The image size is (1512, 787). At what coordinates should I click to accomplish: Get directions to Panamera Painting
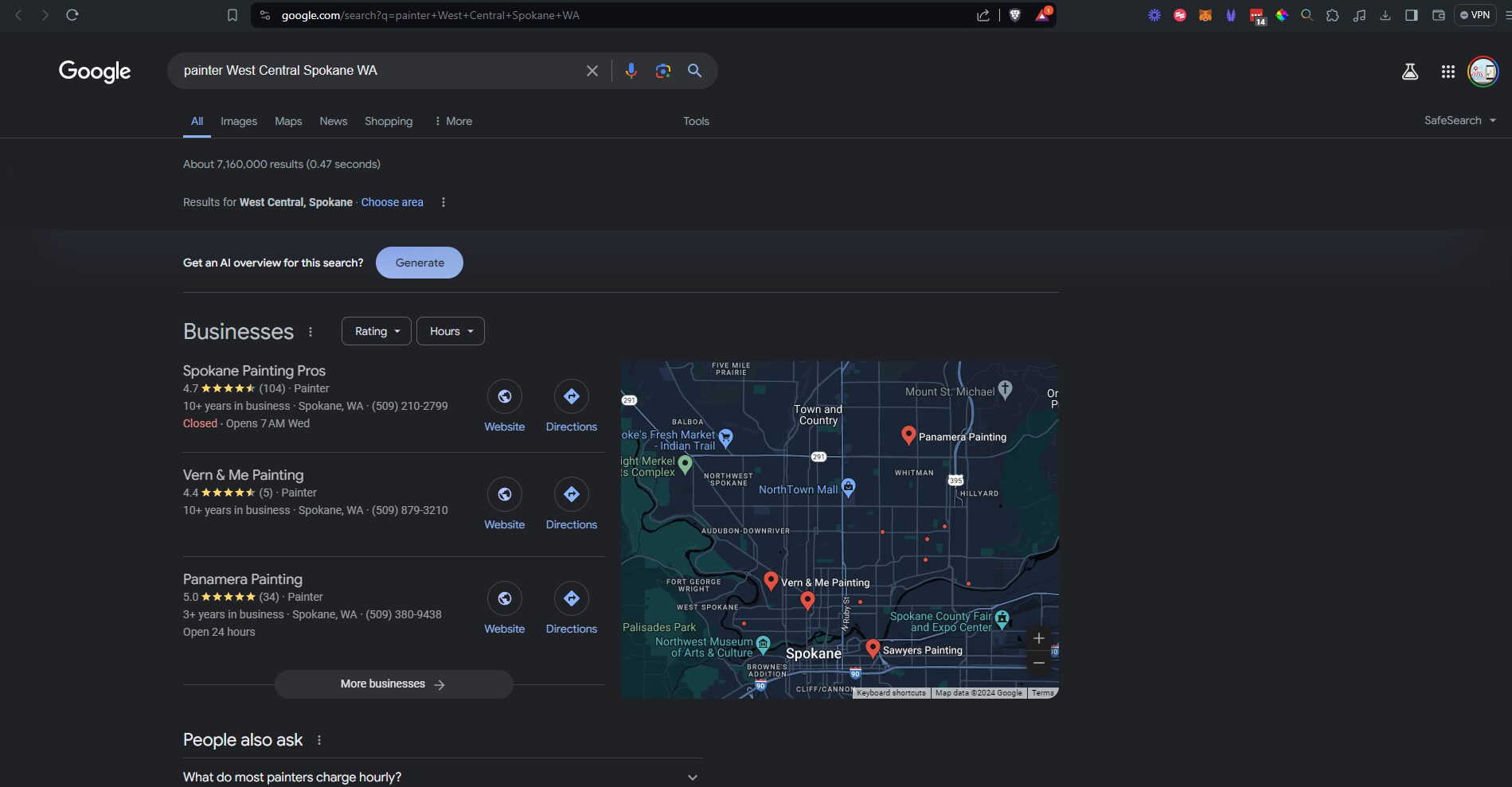click(x=571, y=598)
